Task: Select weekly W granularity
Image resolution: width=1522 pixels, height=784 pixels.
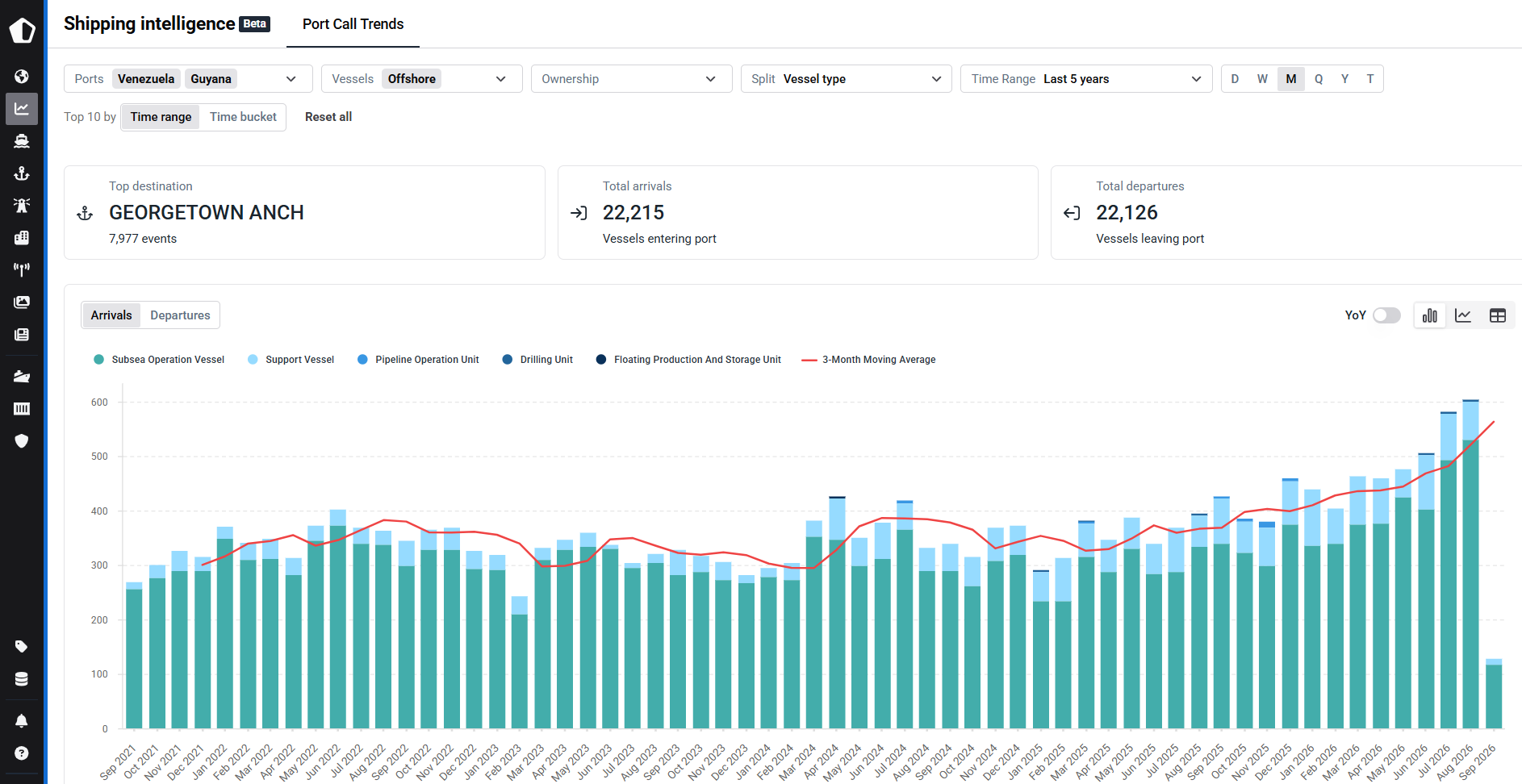Action: click(1262, 79)
